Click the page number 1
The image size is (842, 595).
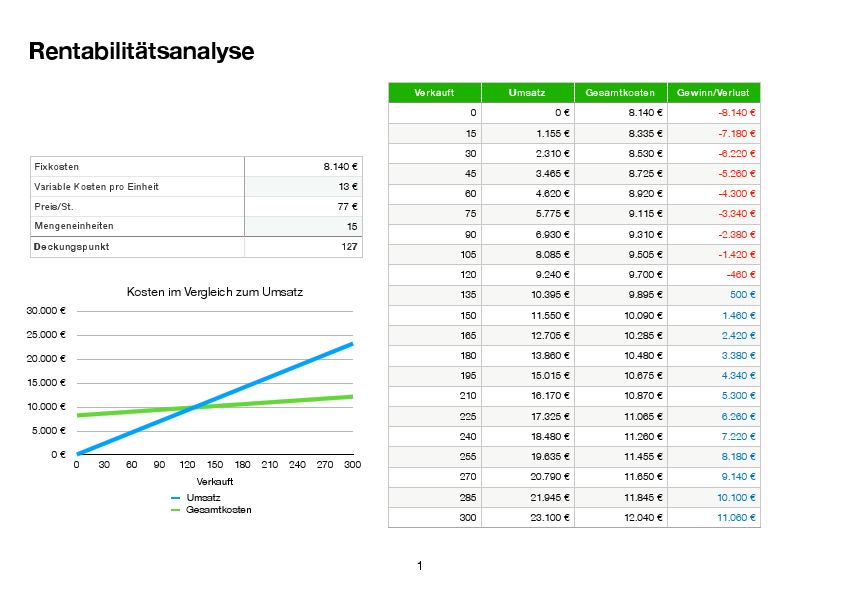click(x=419, y=565)
